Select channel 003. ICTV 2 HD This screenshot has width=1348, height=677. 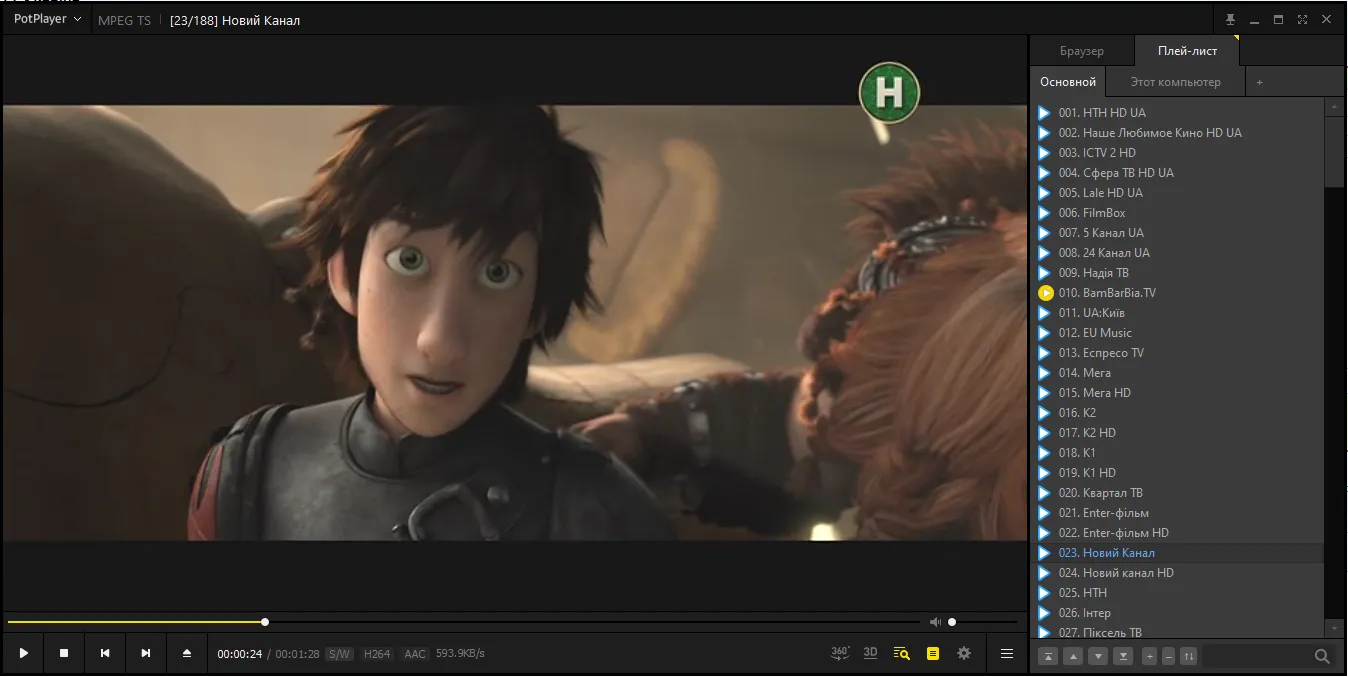click(1178, 153)
